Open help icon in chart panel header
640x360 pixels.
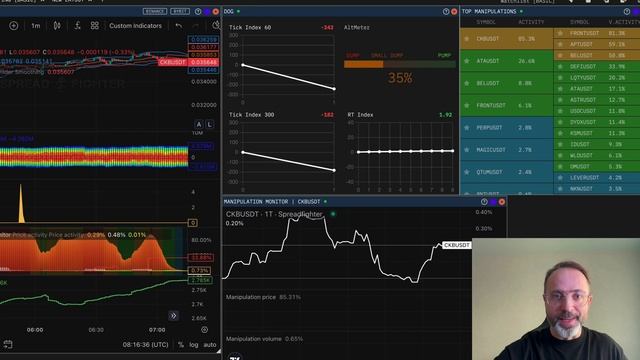[x=198, y=11]
